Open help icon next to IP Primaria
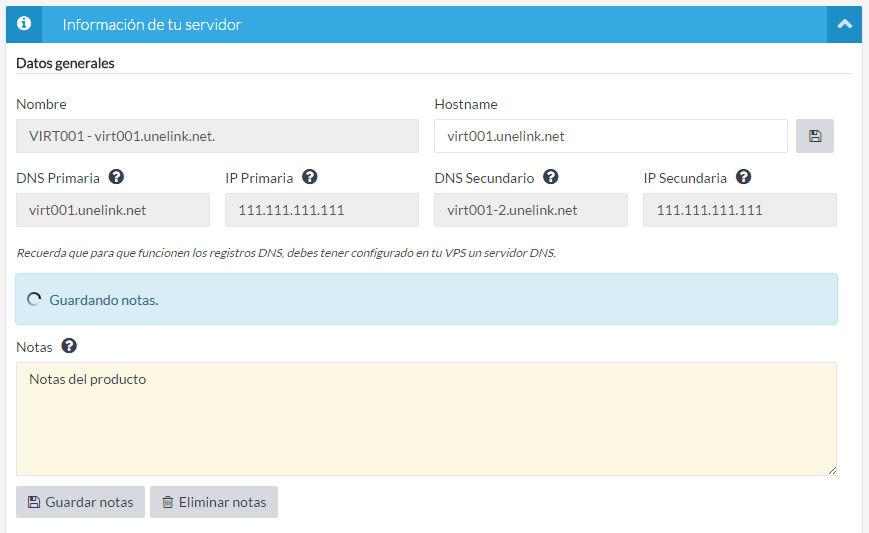Image resolution: width=869 pixels, height=533 pixels. (309, 177)
